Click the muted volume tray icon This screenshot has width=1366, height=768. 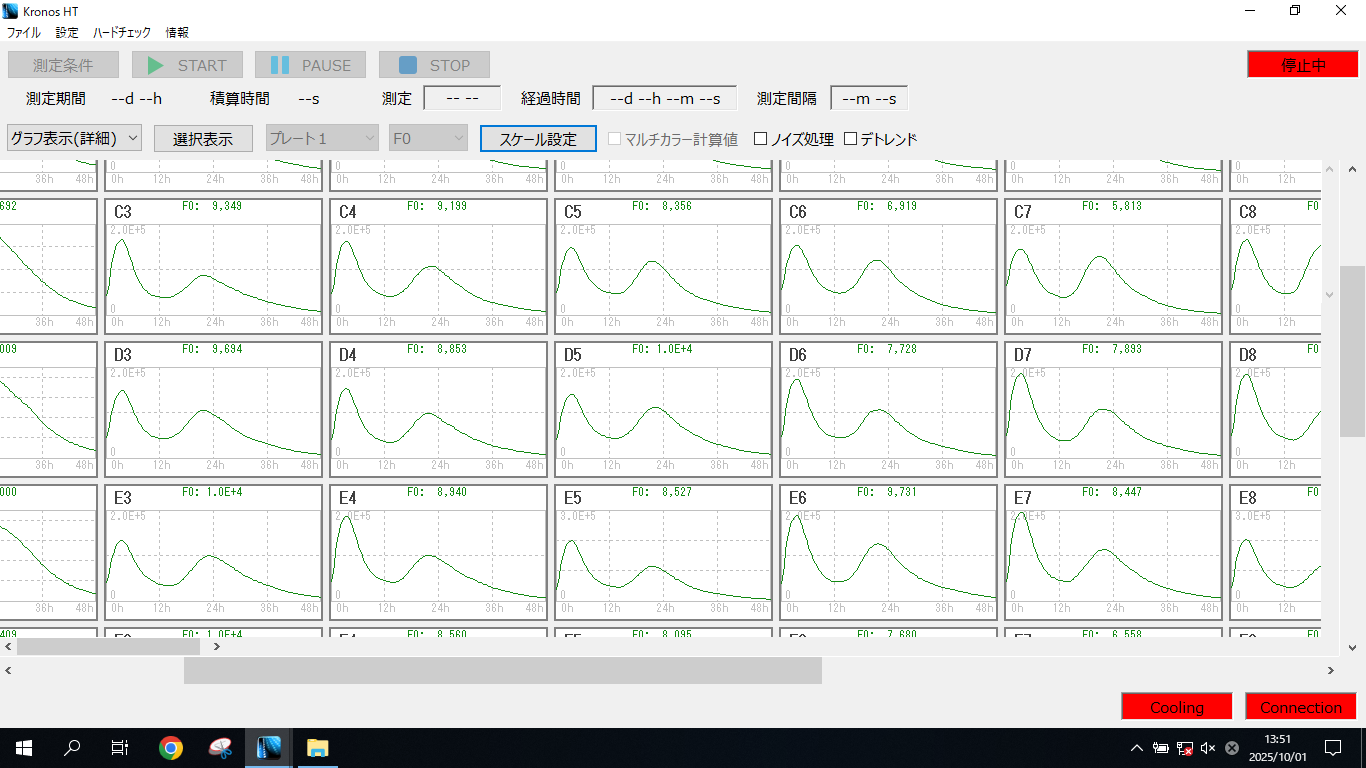(x=1208, y=748)
